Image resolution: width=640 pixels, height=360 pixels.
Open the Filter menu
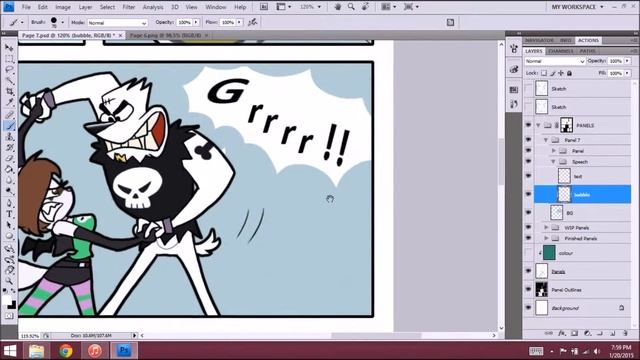pos(129,7)
